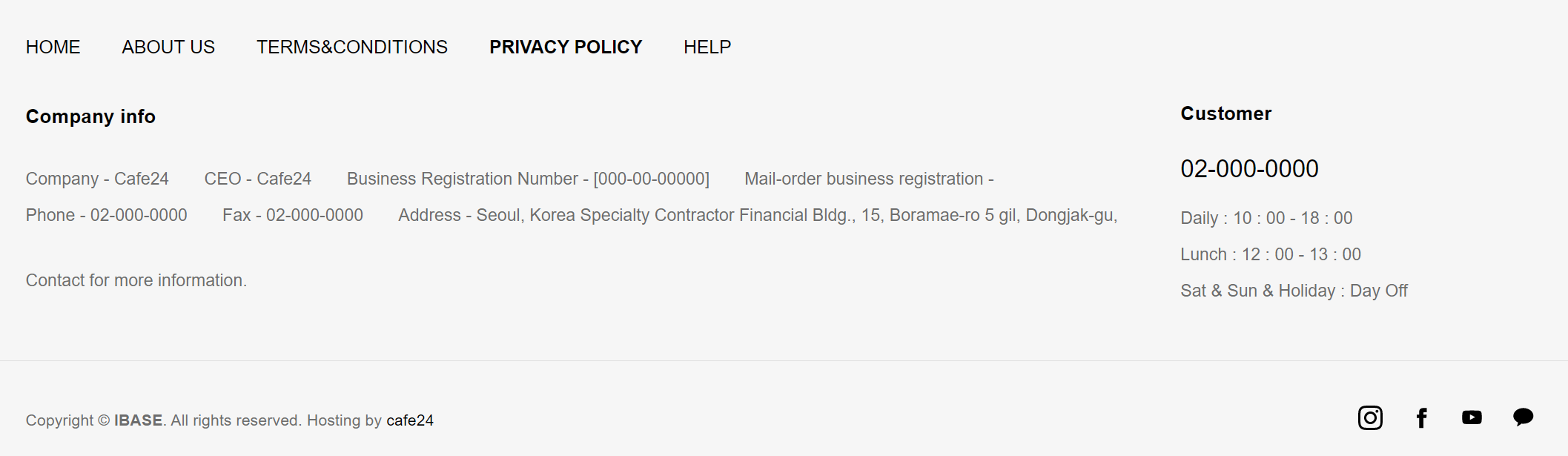1568x456 pixels.
Task: Select the Business Registration Number text
Action: pos(528,179)
